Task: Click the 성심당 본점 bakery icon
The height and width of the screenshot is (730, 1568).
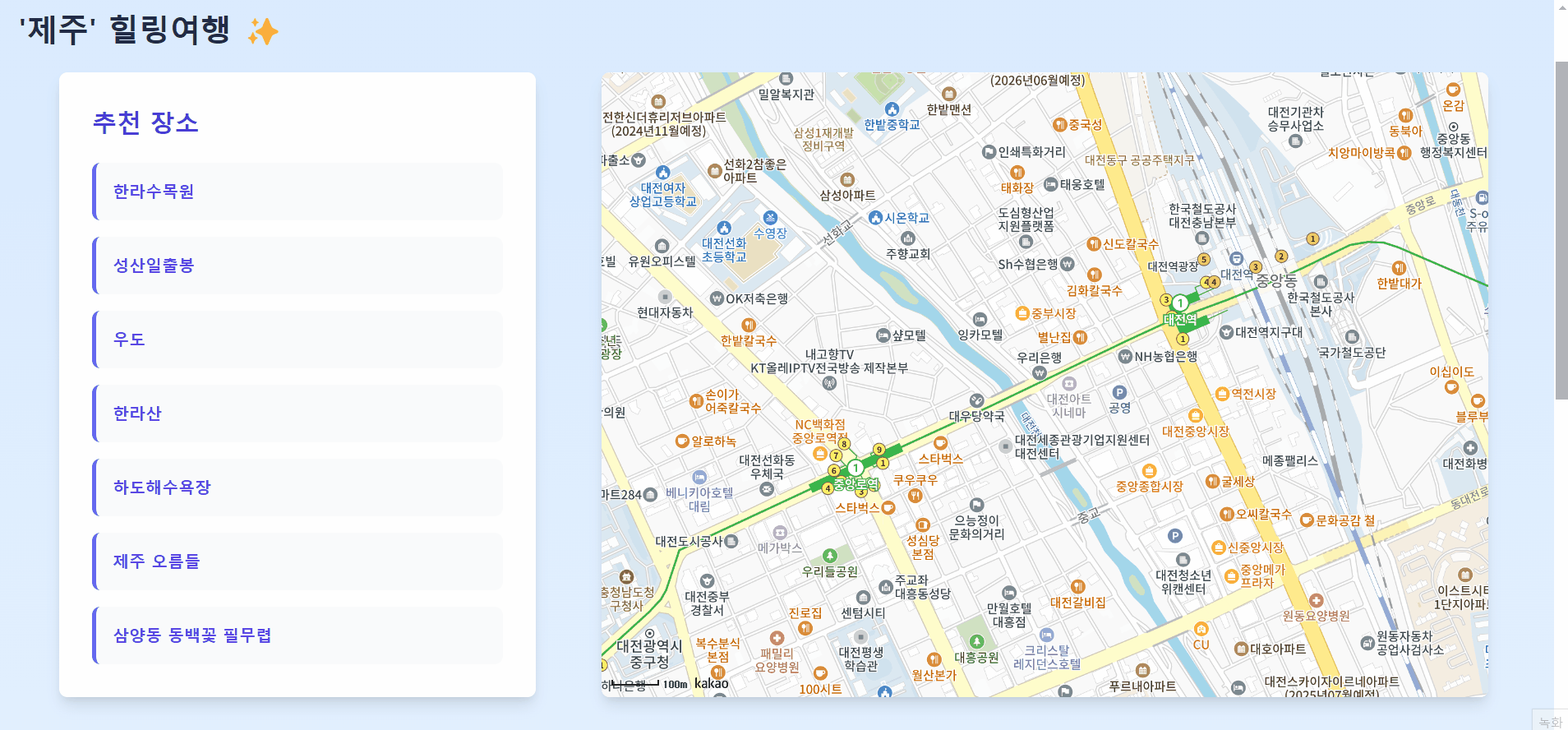Action: [923, 525]
